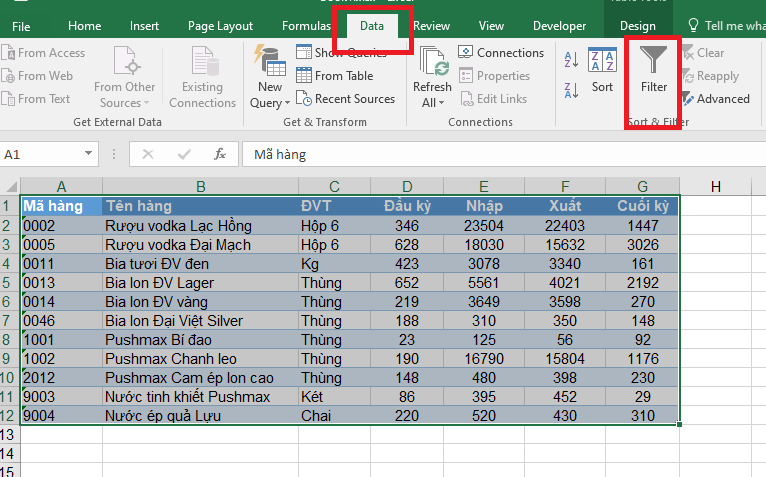Open the File menu
The image size is (766, 477).
21,26
